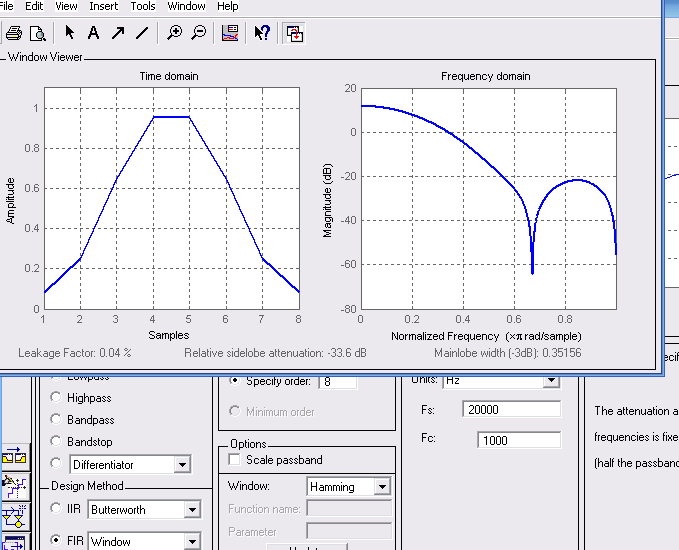Click the Fc cutoff frequency field
The image size is (679, 550).
click(x=518, y=441)
